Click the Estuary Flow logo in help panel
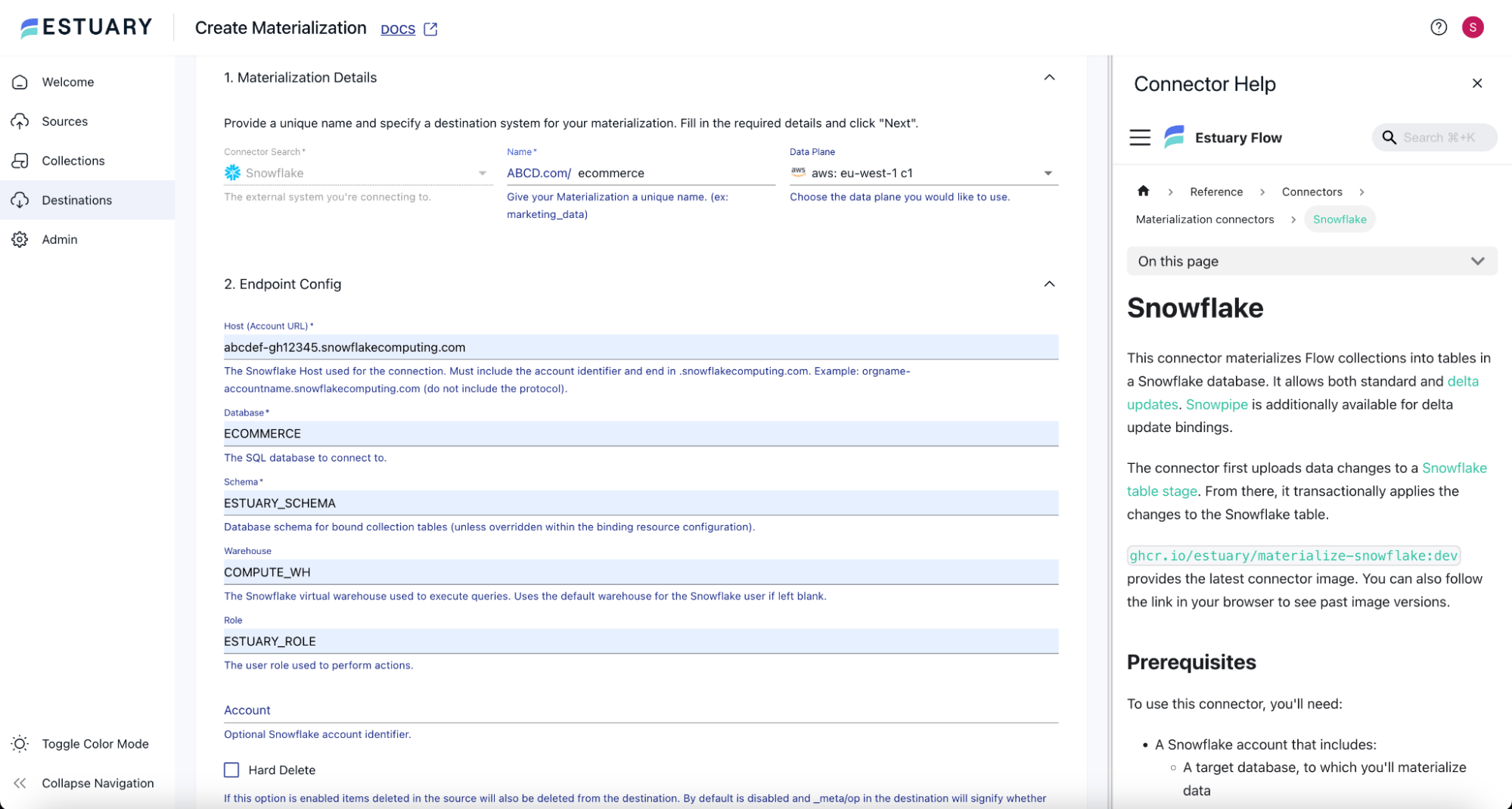 point(1174,137)
